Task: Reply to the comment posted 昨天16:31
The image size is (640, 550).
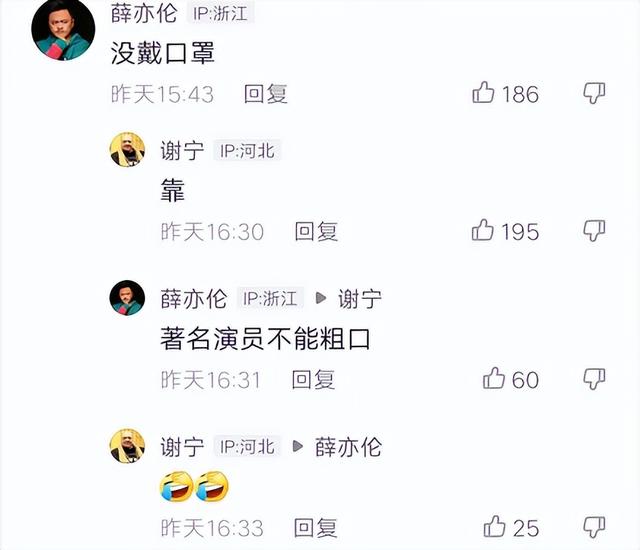Action: point(313,379)
